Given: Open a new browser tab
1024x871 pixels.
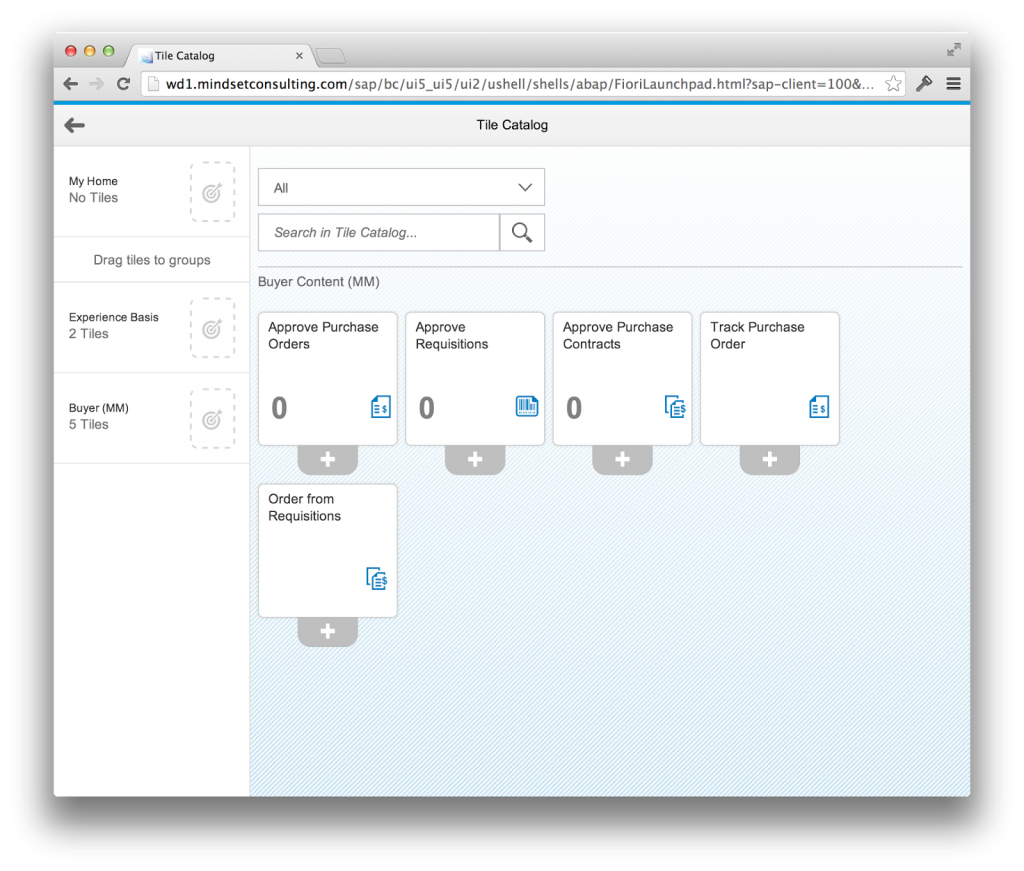Looking at the screenshot, I should tap(331, 56).
